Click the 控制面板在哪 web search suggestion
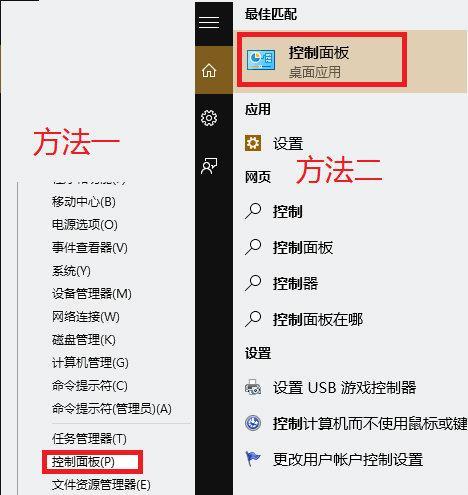The height and width of the screenshot is (495, 468). pyautogui.click(x=318, y=319)
